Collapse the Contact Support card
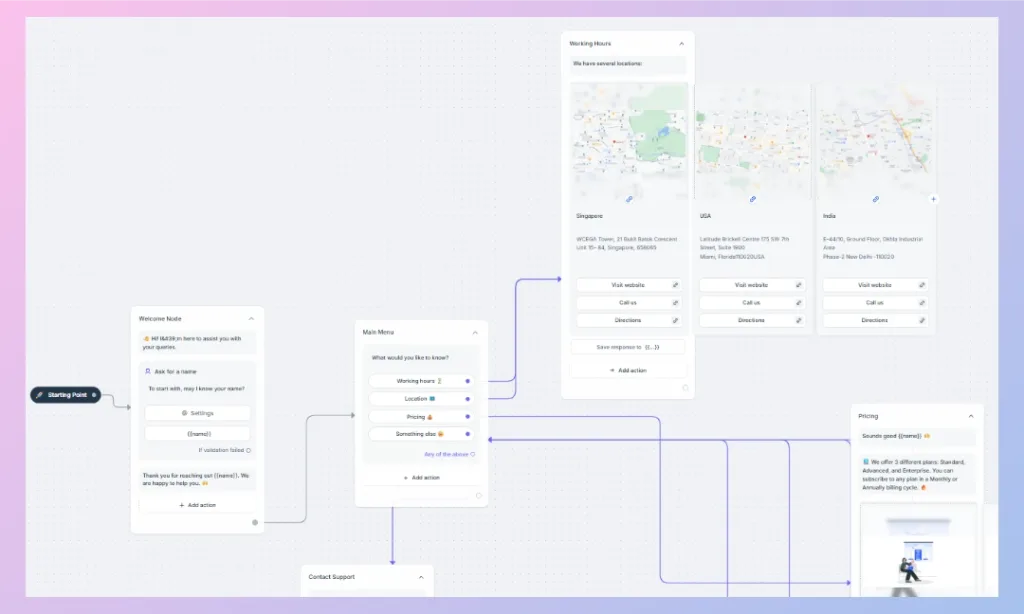The width and height of the screenshot is (1024, 614). click(421, 577)
